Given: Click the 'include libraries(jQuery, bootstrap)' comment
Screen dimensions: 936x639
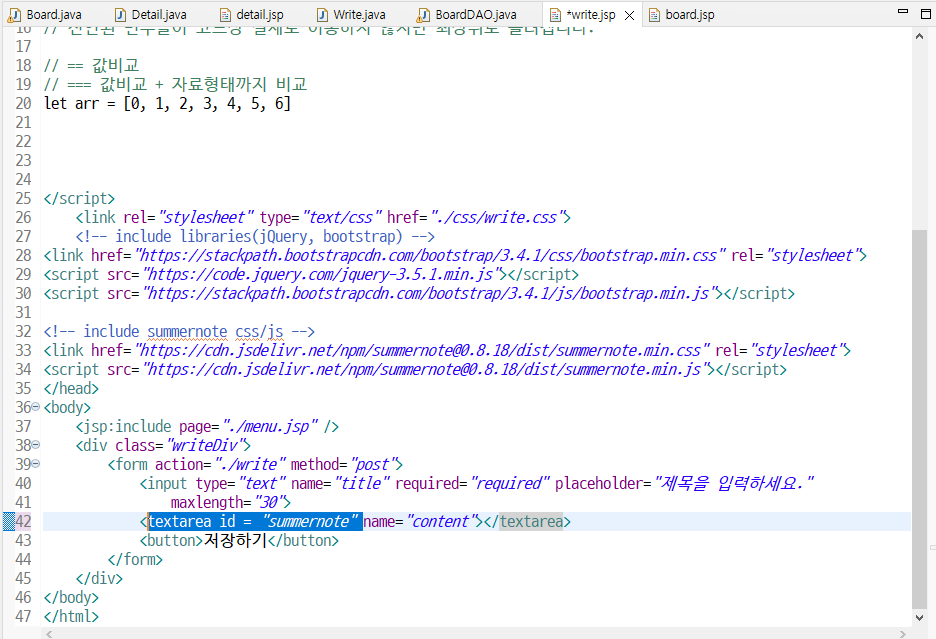Looking at the screenshot, I should pyautogui.click(x=258, y=236).
